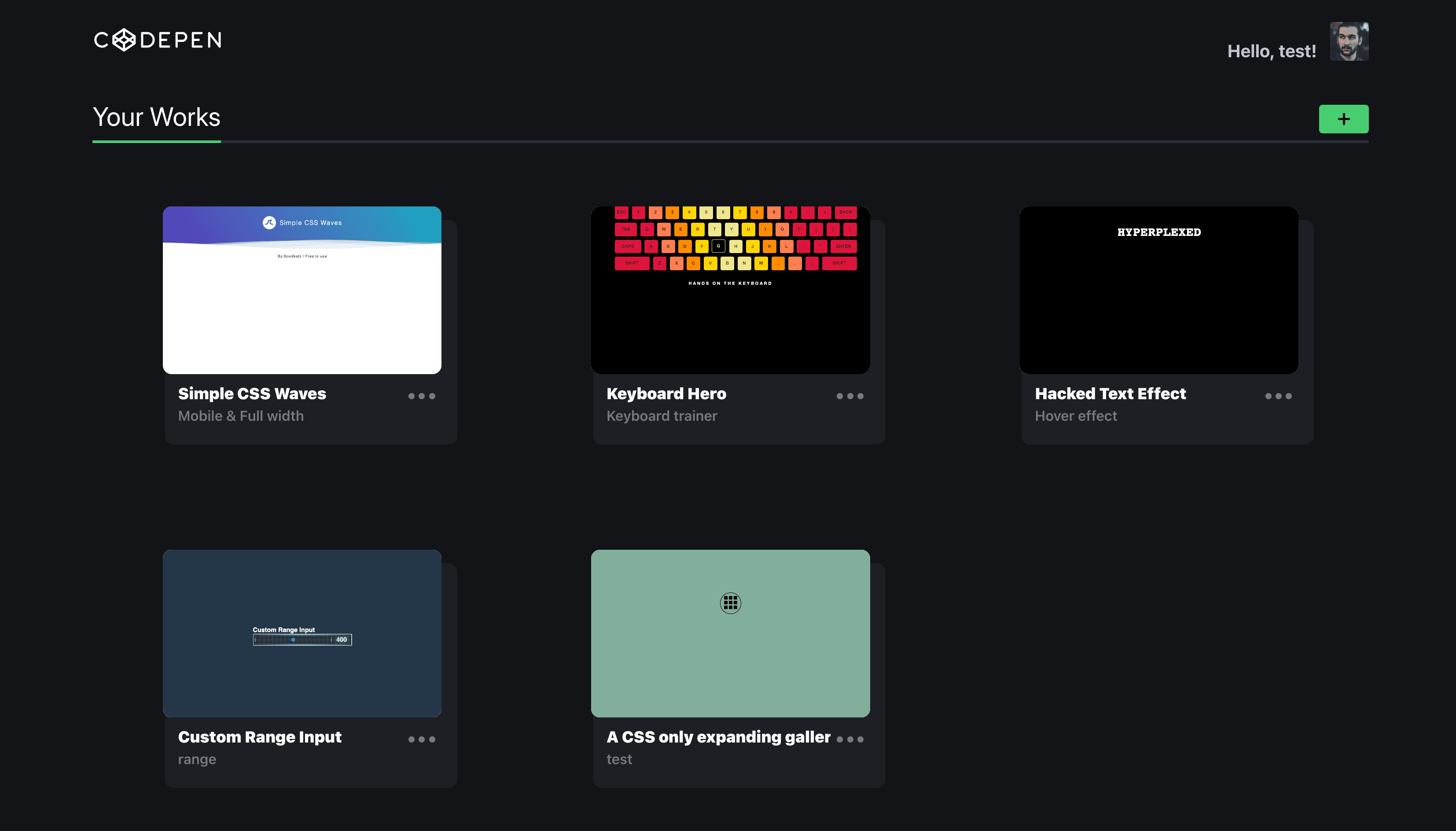Click the 'Hello, test!' greeting
This screenshot has width=1456, height=831.
pyautogui.click(x=1272, y=50)
